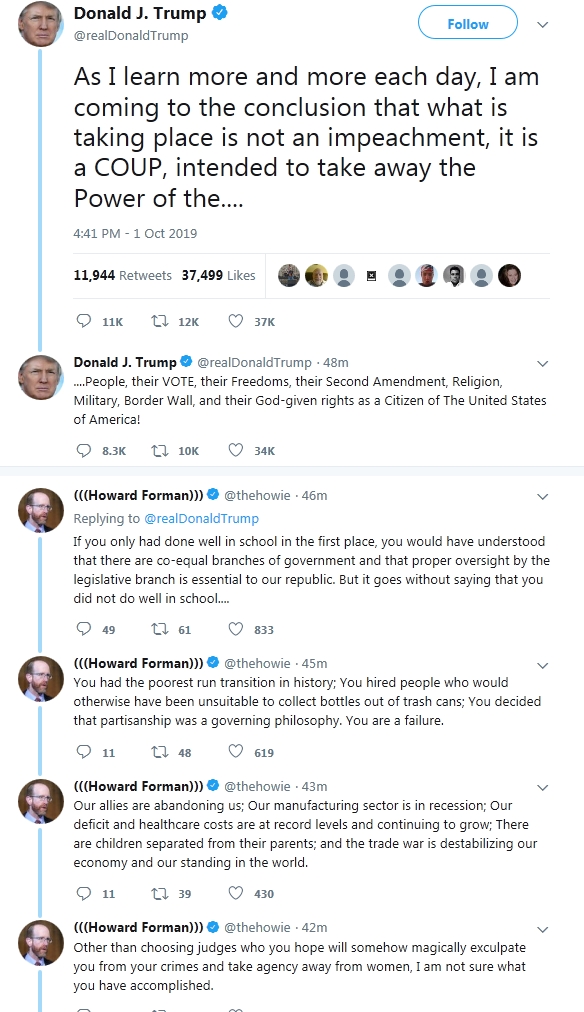The width and height of the screenshot is (584, 1012).
Task: View the 11,944 Retweets list
Action: point(123,276)
